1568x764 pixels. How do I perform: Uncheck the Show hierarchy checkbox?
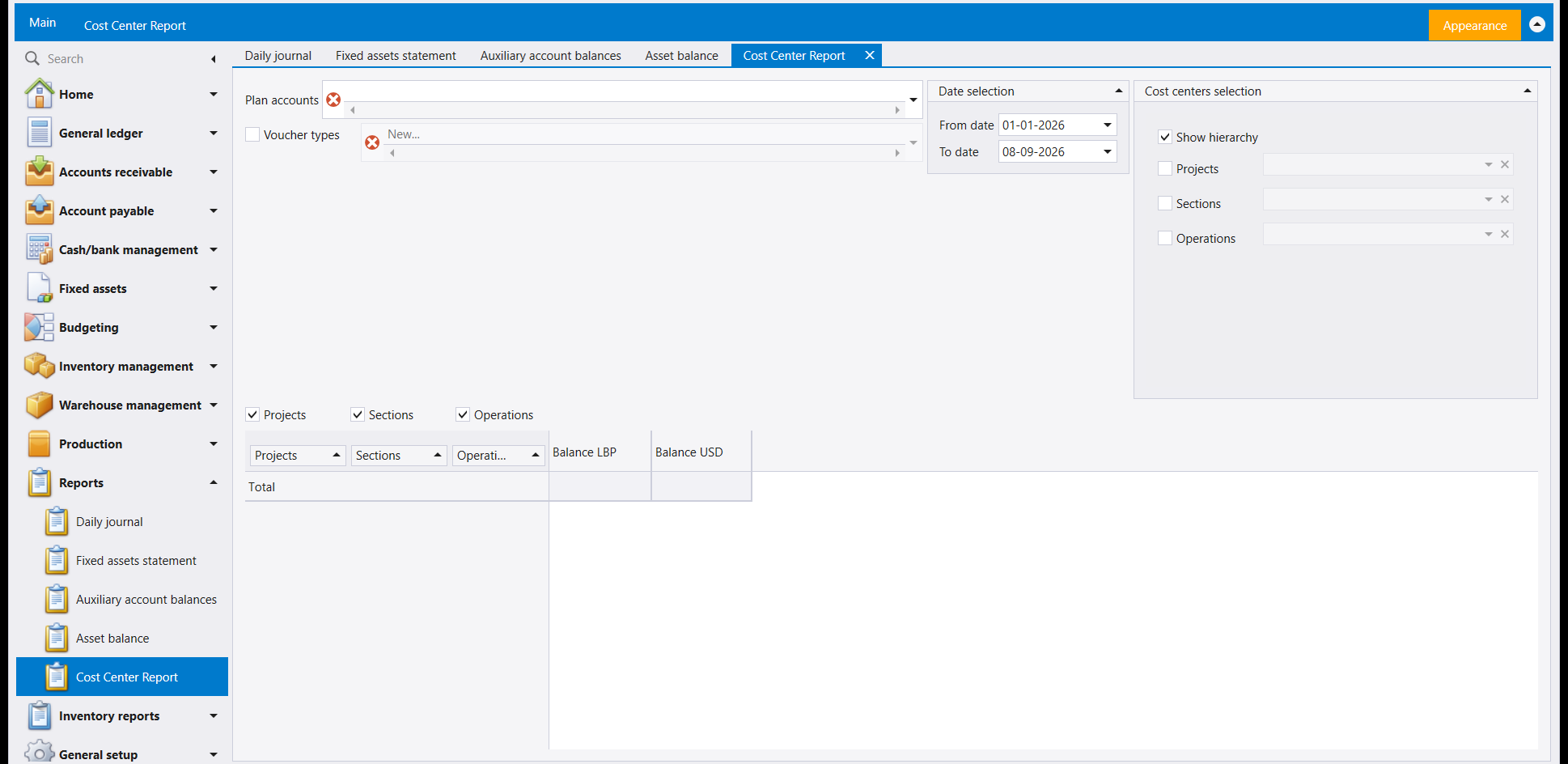click(x=1165, y=137)
